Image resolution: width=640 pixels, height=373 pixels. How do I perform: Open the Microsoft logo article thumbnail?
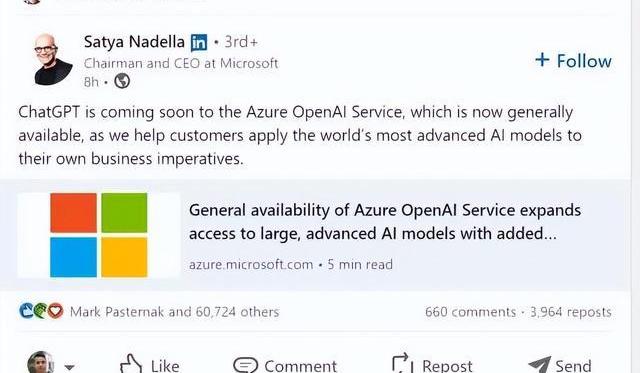point(98,235)
